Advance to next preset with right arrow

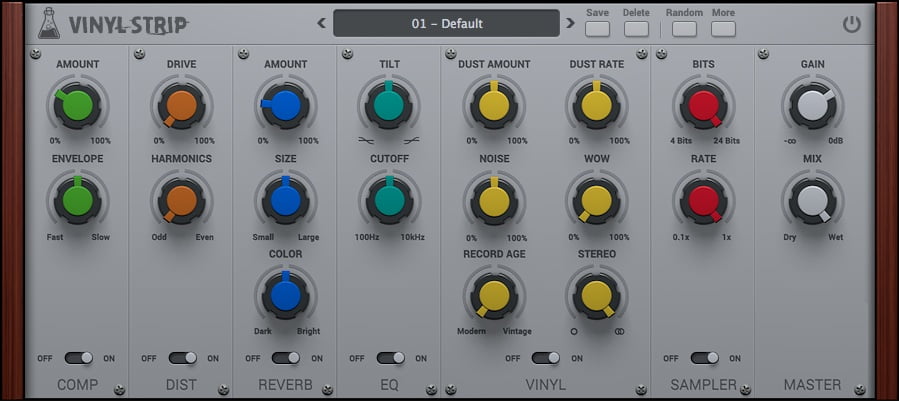tap(571, 23)
